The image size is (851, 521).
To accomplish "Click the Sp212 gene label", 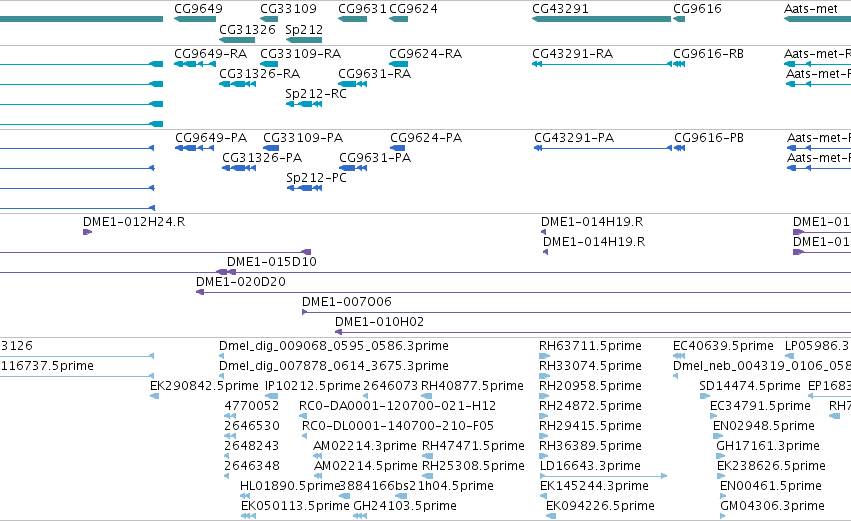I will tap(304, 29).
